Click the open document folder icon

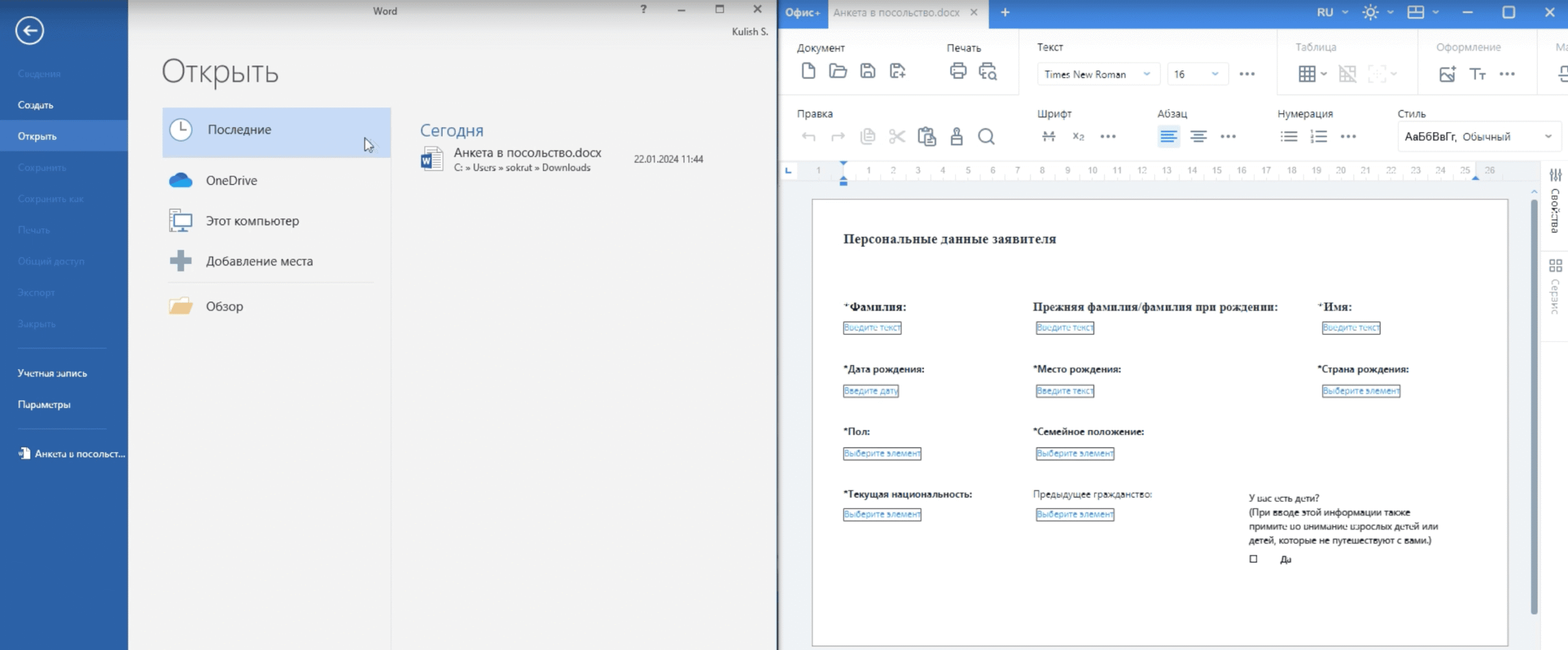pyautogui.click(x=837, y=72)
